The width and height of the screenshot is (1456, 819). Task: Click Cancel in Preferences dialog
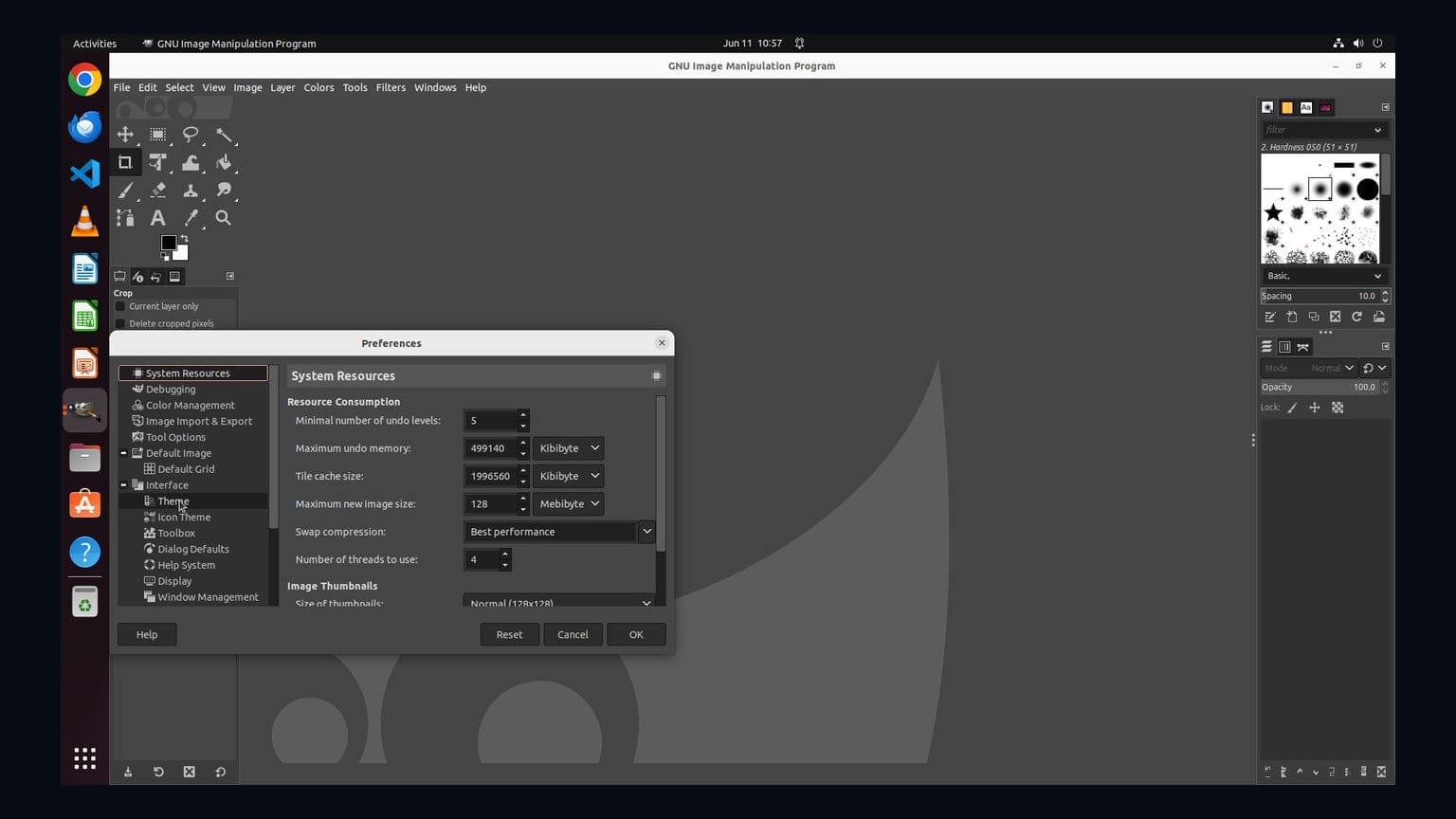click(x=573, y=634)
